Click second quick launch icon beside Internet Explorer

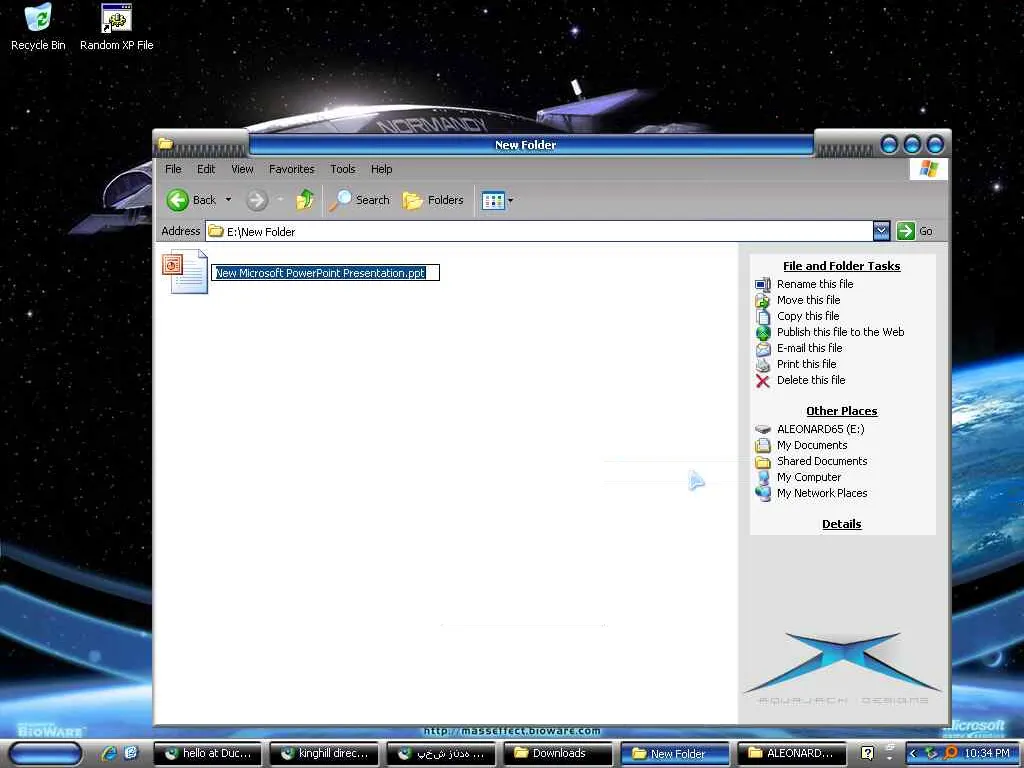coord(131,753)
